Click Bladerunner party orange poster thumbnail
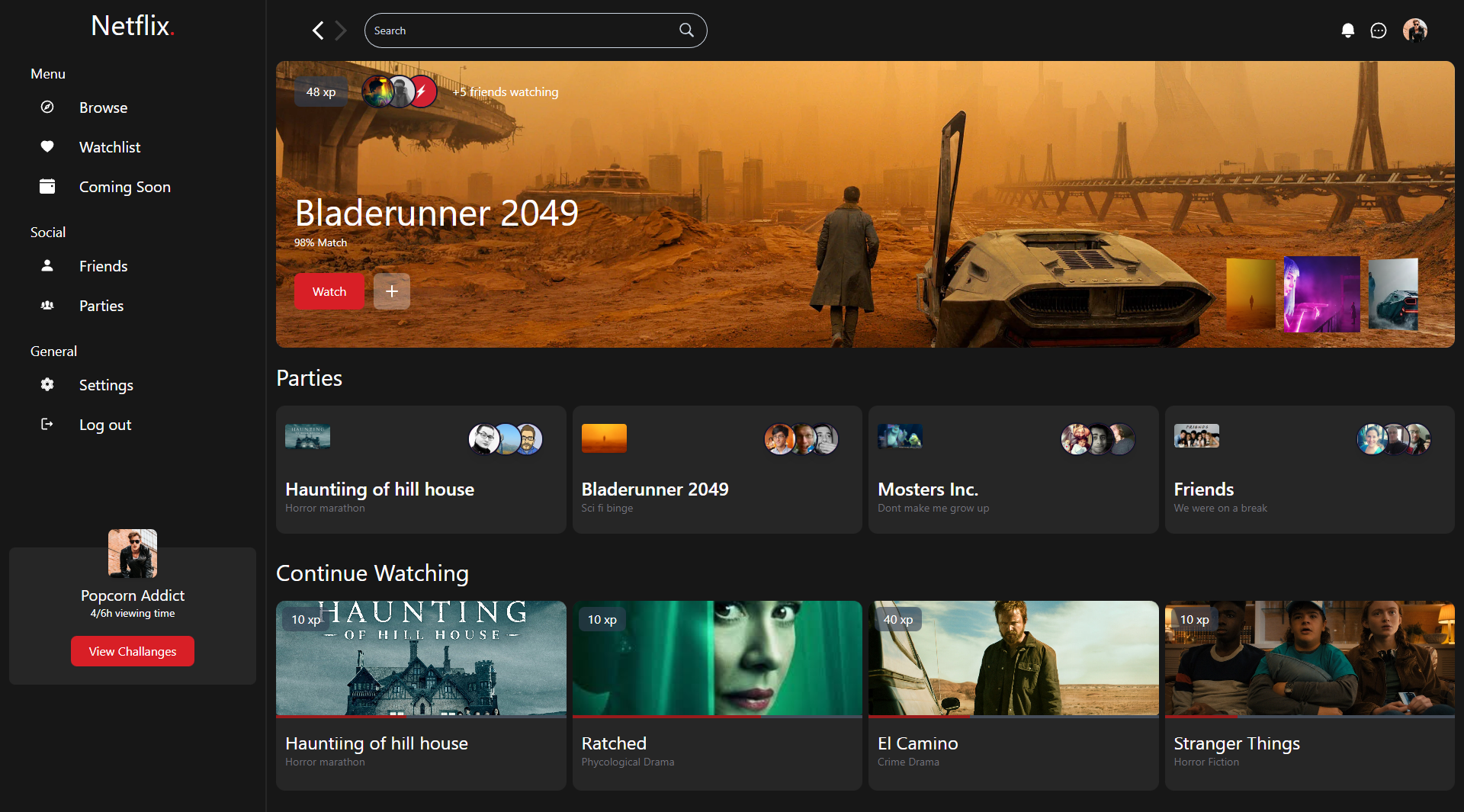1464x812 pixels. (x=604, y=438)
